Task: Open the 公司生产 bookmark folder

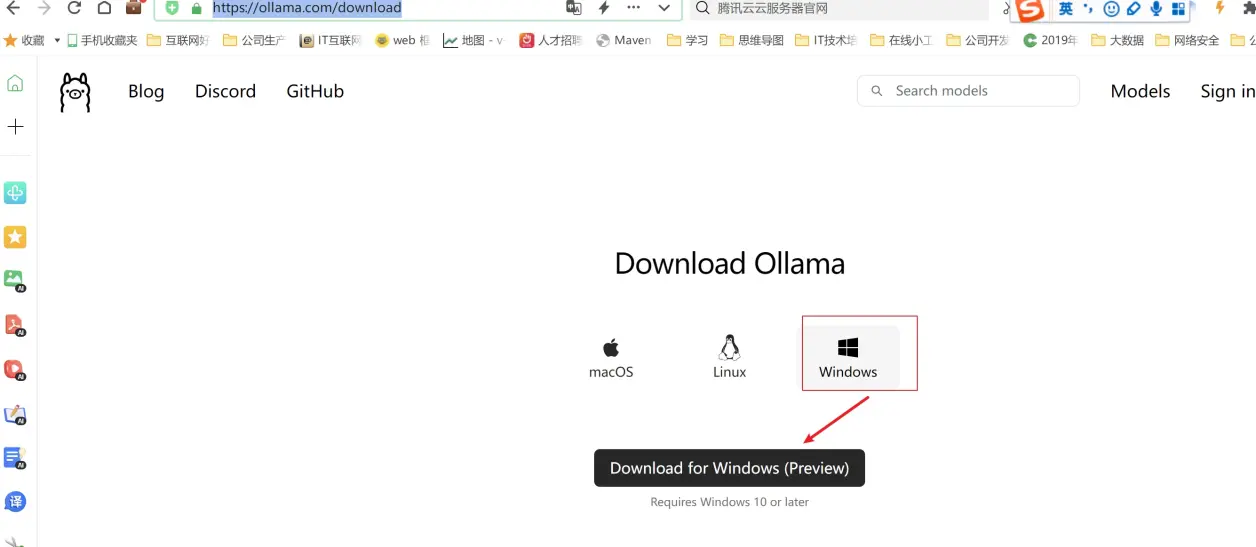Action: pyautogui.click(x=254, y=41)
